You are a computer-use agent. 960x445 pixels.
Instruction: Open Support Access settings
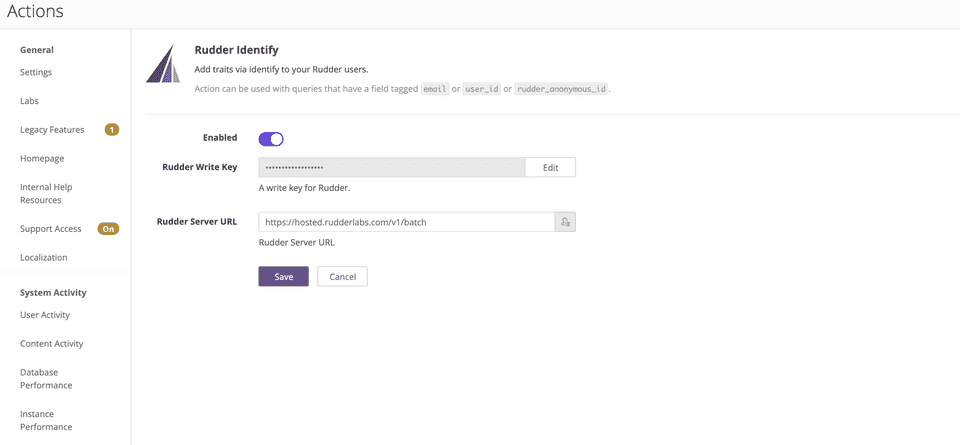click(x=50, y=229)
